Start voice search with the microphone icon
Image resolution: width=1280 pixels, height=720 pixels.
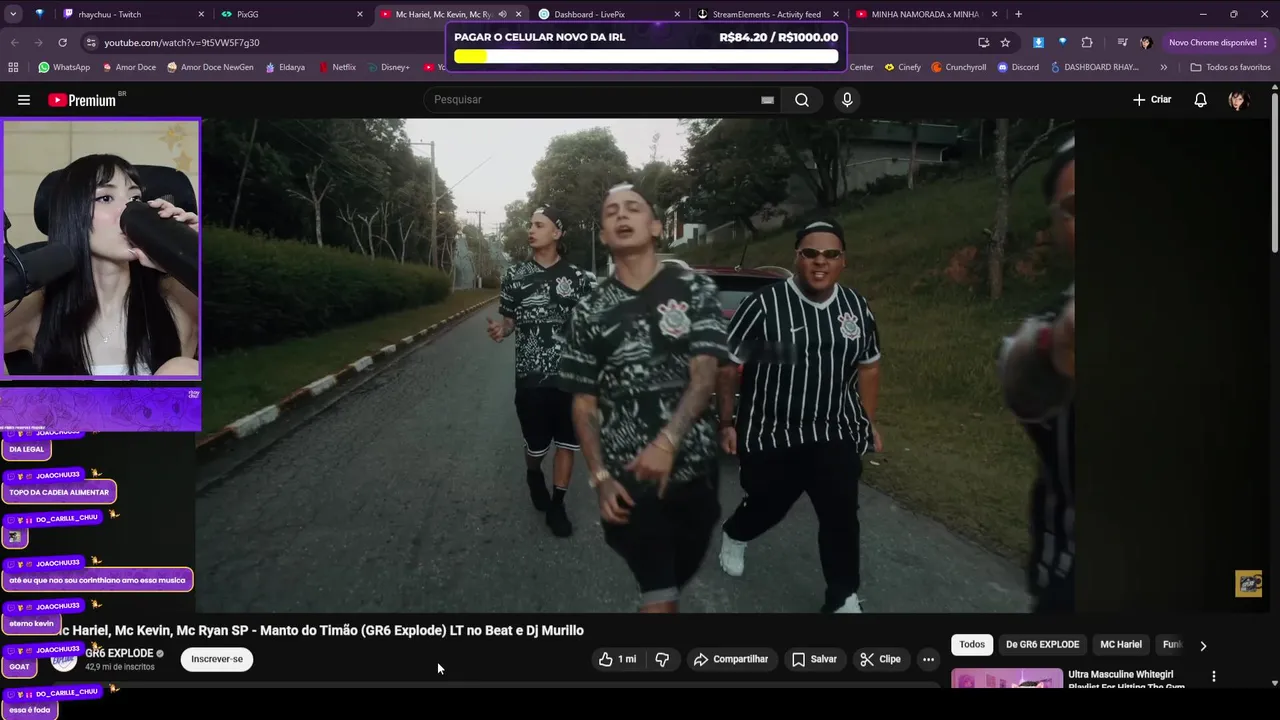[x=847, y=100]
